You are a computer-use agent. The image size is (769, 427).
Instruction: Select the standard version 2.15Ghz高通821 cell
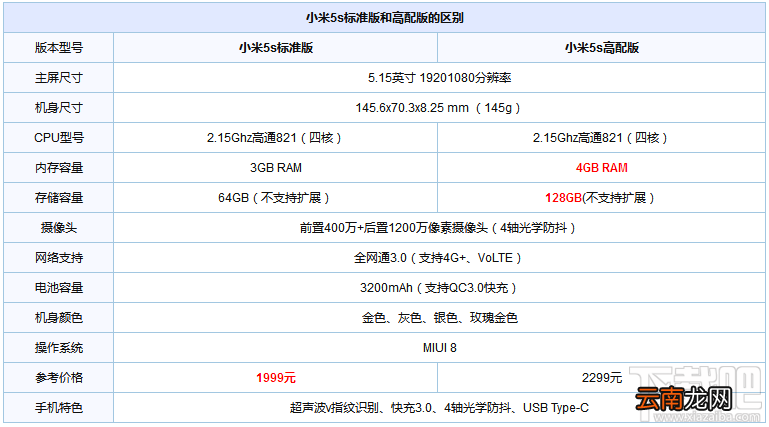click(276, 138)
